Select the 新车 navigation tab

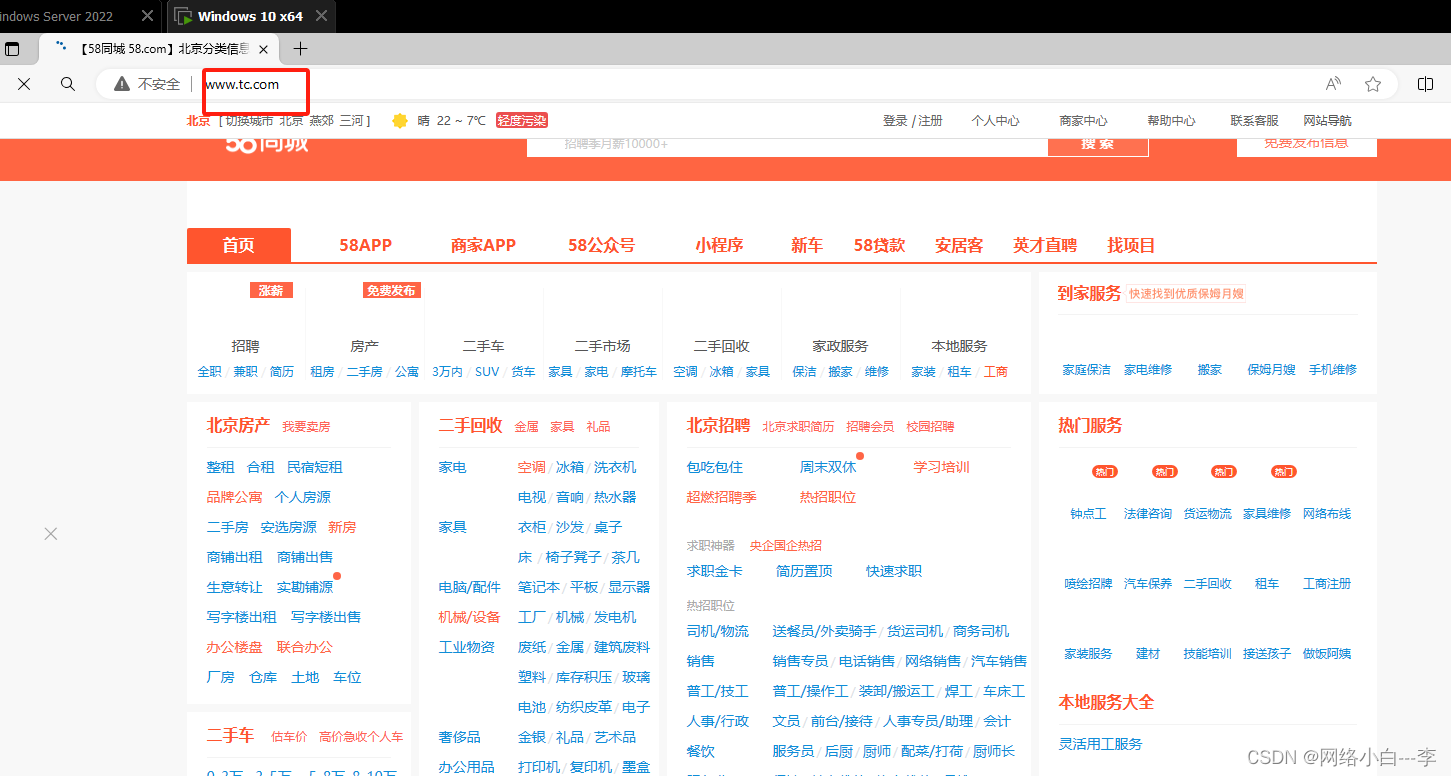point(807,245)
